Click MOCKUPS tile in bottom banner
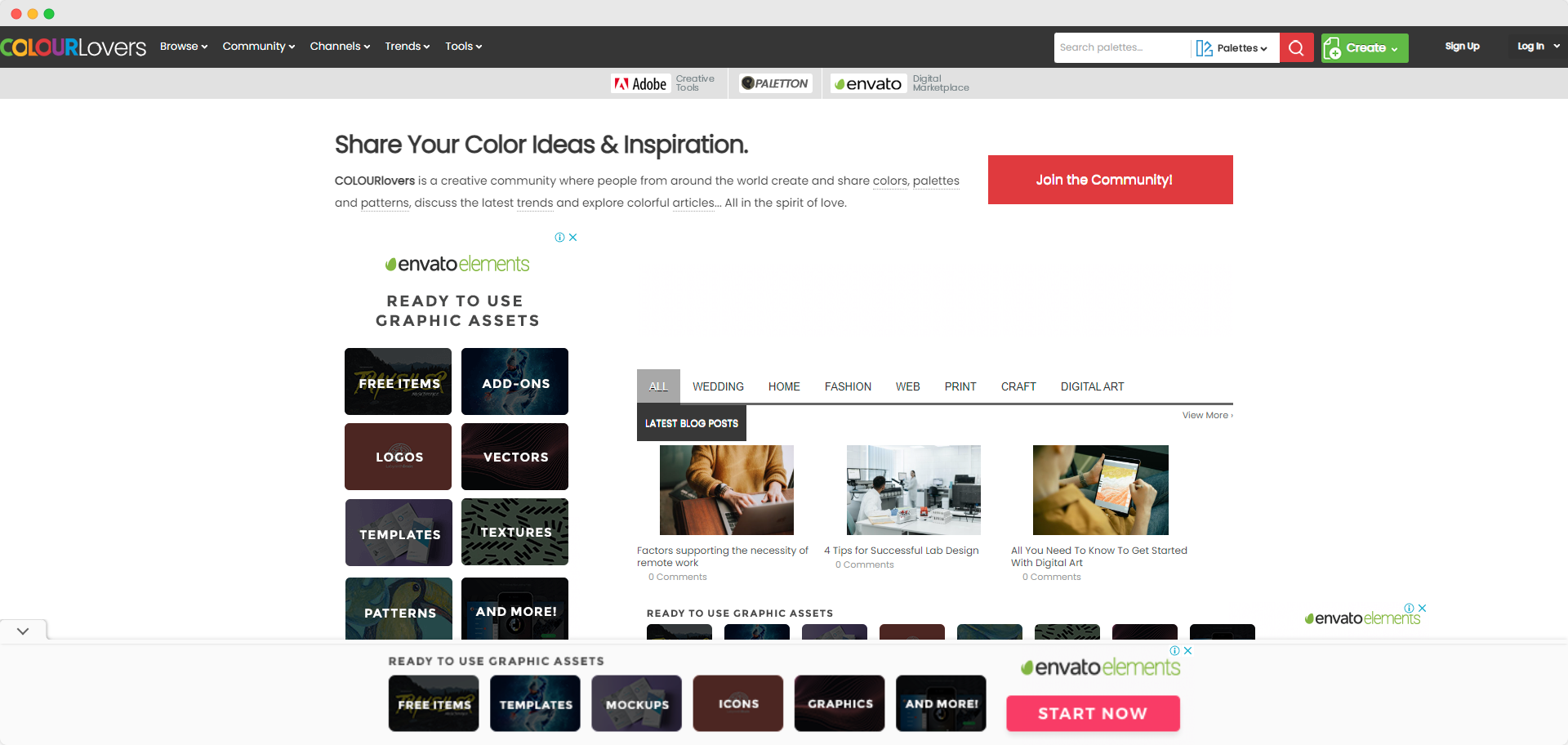This screenshot has width=1568, height=745. click(637, 703)
